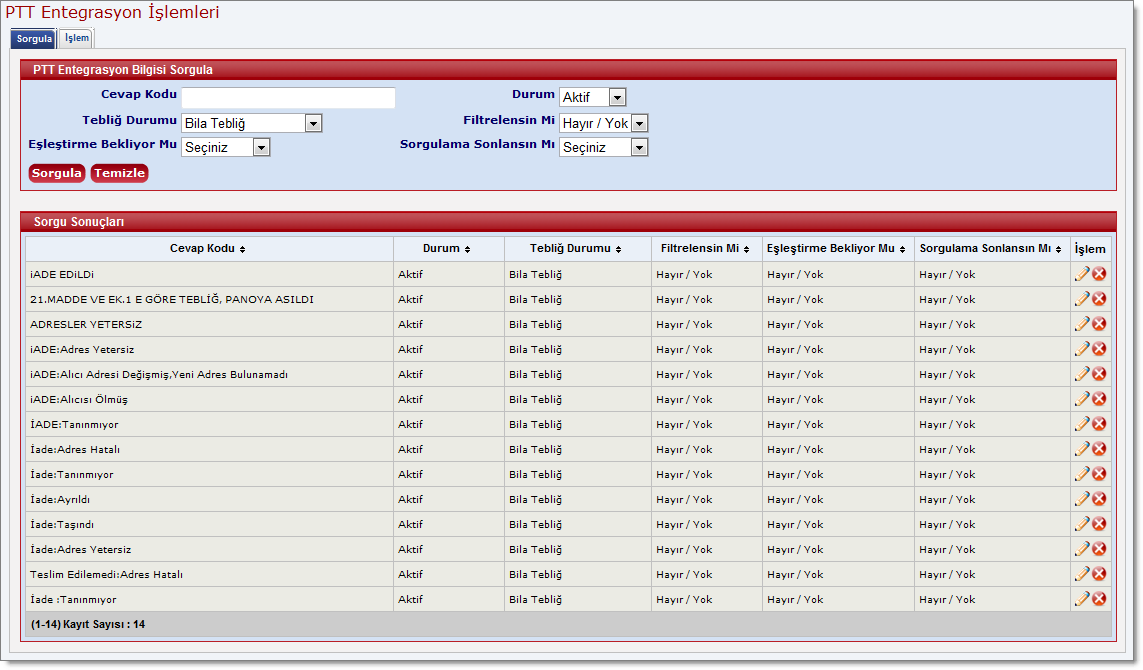Edit the iADE:Alıcı Adresi Değişmiş row
1143x670 pixels.
click(x=1082, y=374)
